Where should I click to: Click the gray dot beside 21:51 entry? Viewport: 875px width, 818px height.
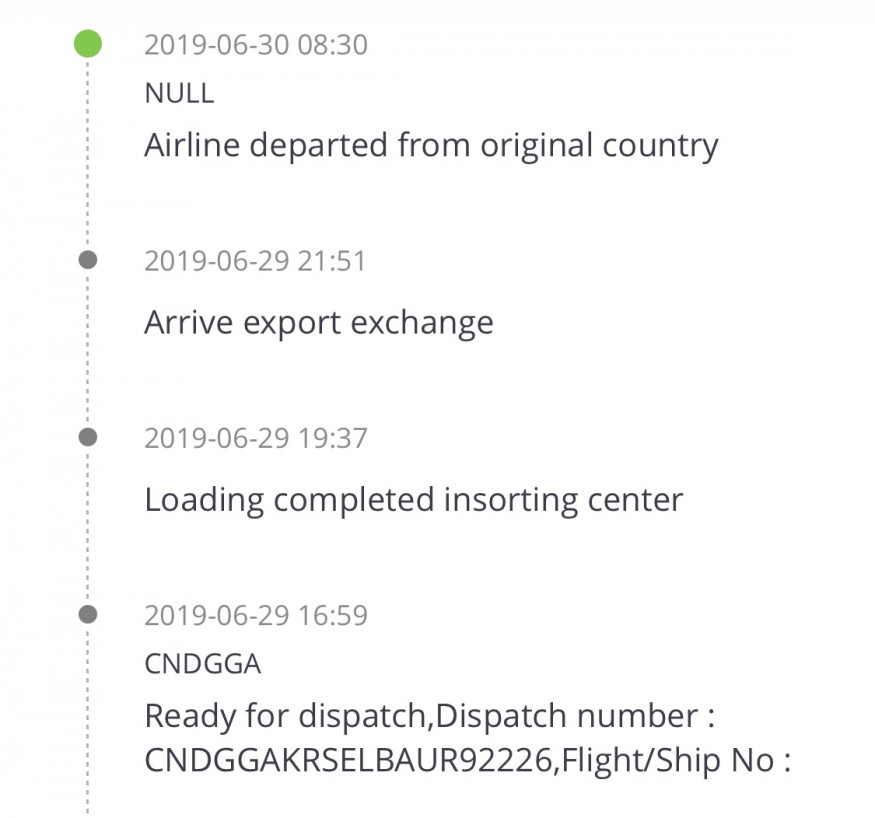coord(88,259)
